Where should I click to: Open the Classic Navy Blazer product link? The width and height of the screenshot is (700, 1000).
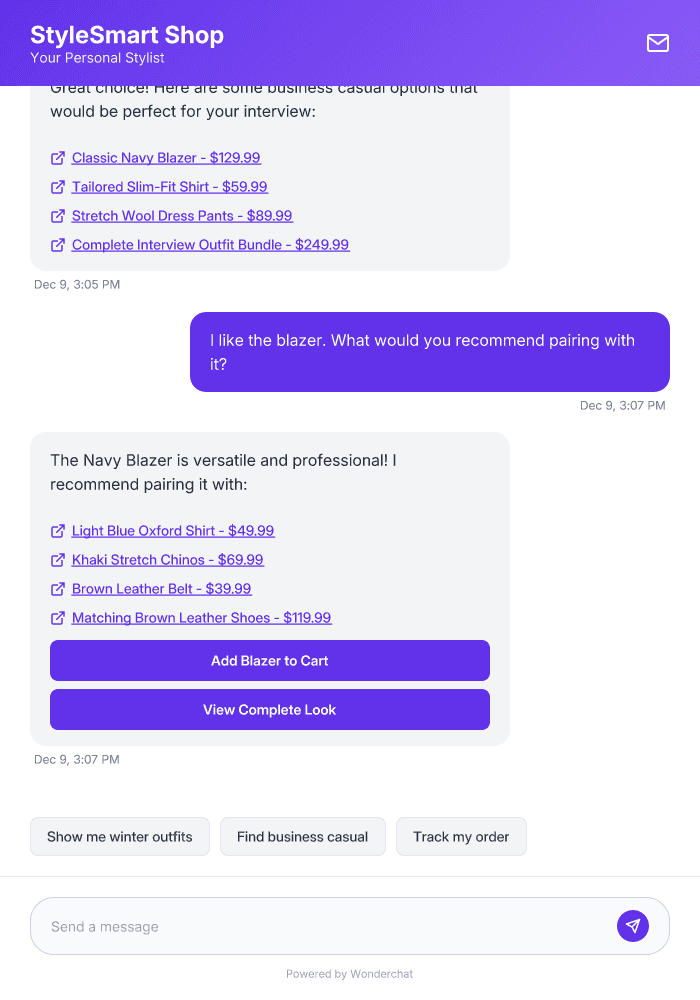click(x=165, y=157)
